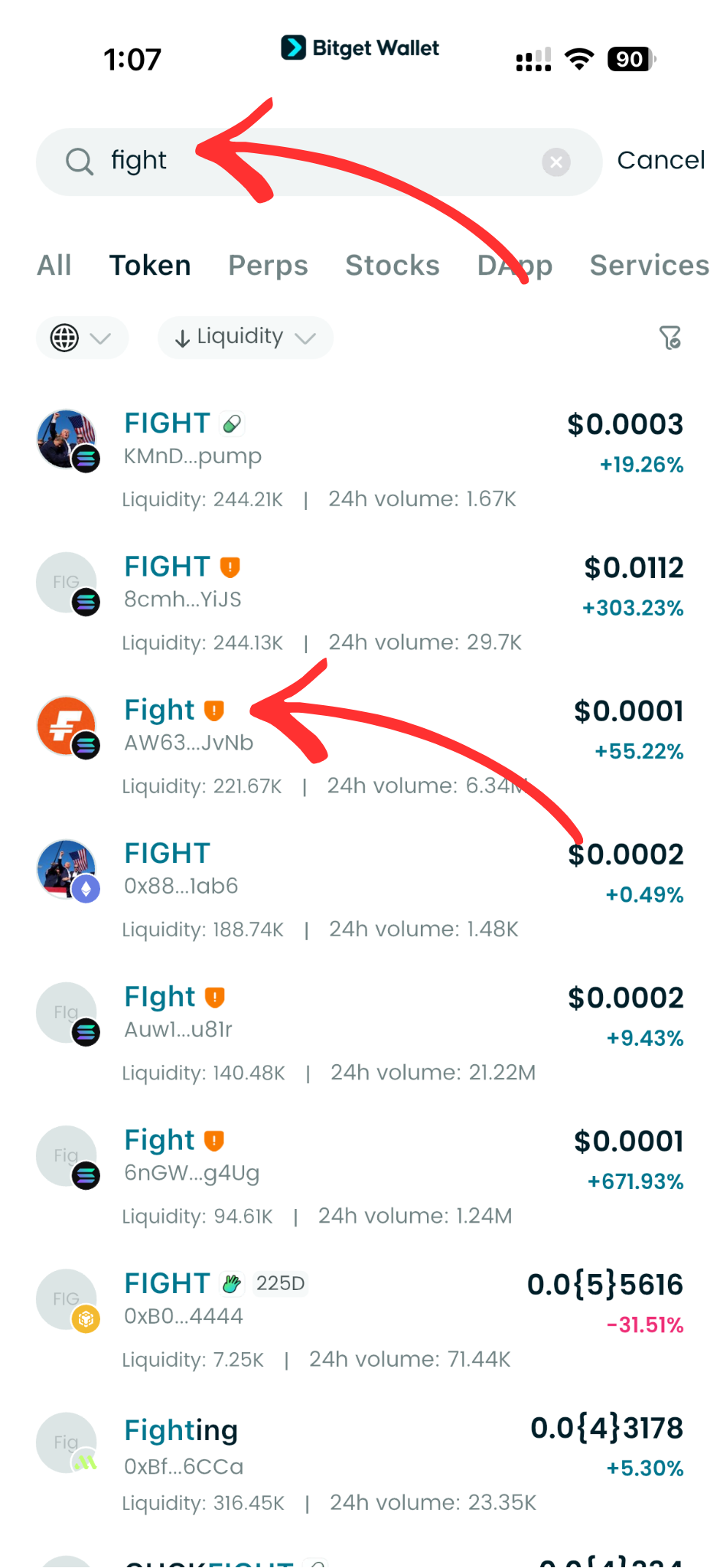Open the Liquidity sort dropdown

click(x=243, y=337)
